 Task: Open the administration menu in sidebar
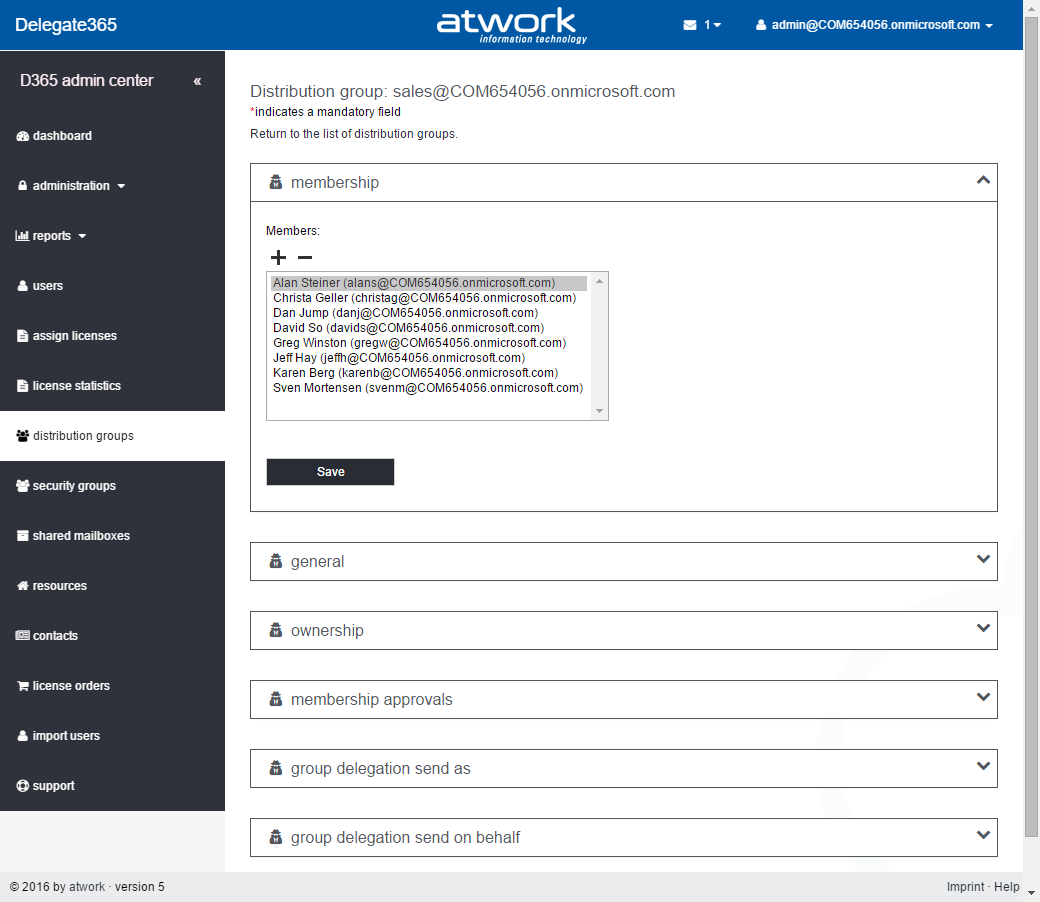tap(71, 186)
